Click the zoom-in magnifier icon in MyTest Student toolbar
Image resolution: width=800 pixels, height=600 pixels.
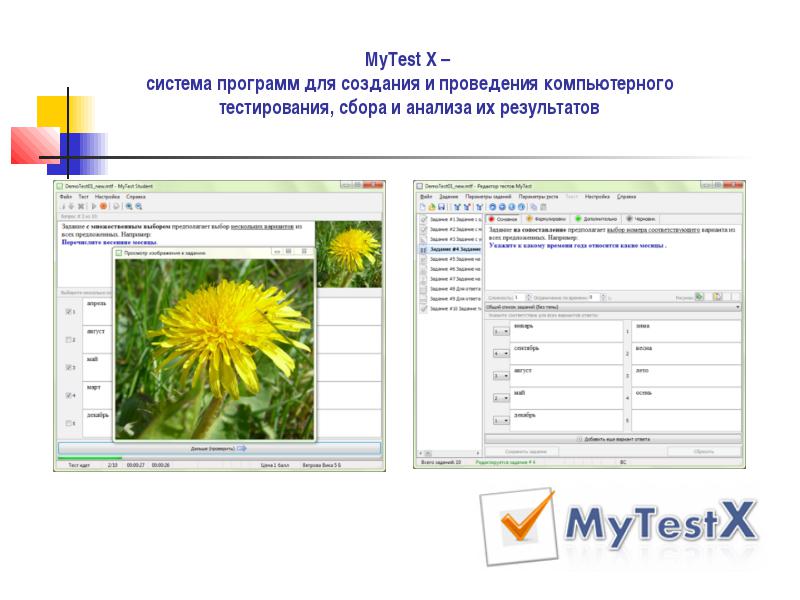[129, 207]
